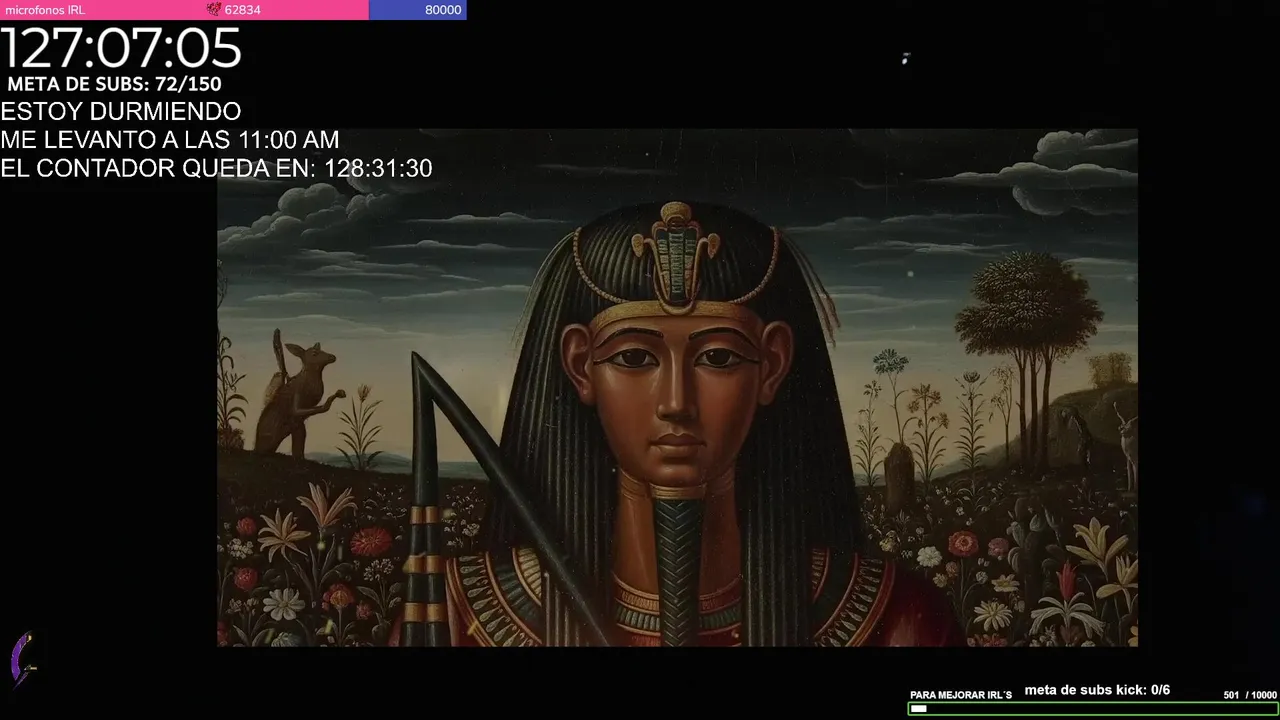Click the green PARA MEJORAR IRL'S progress bar
This screenshot has width=1280, height=720.
[x=1093, y=709]
